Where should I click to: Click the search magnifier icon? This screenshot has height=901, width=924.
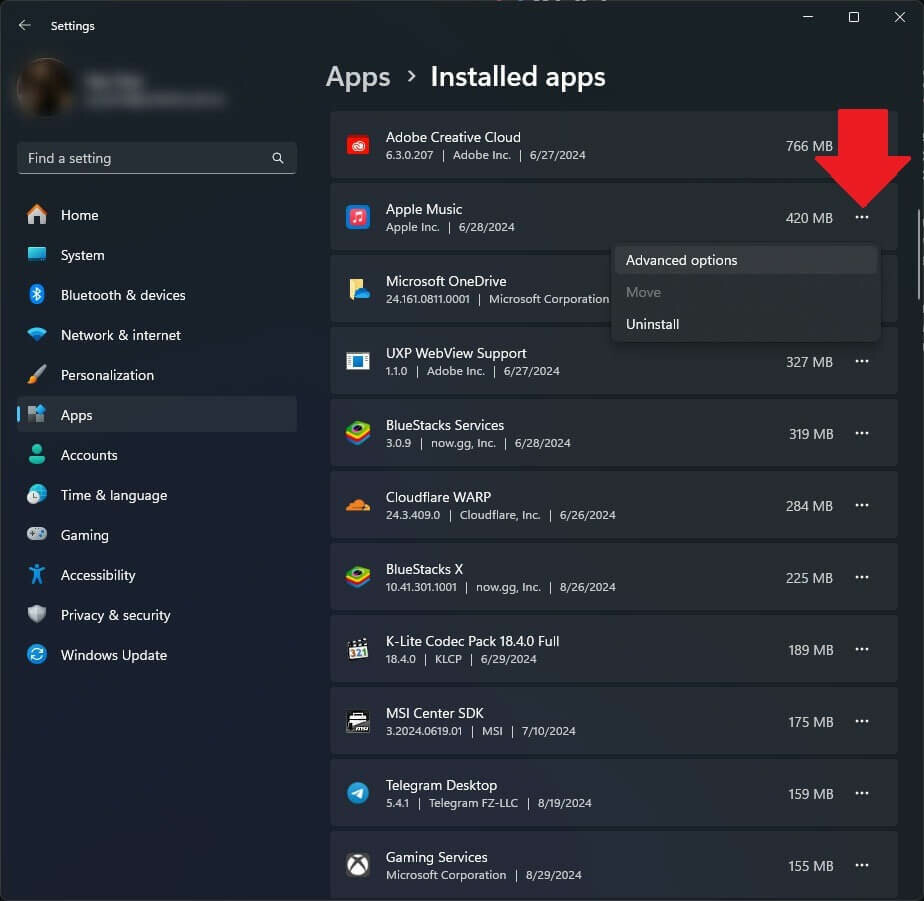[278, 158]
